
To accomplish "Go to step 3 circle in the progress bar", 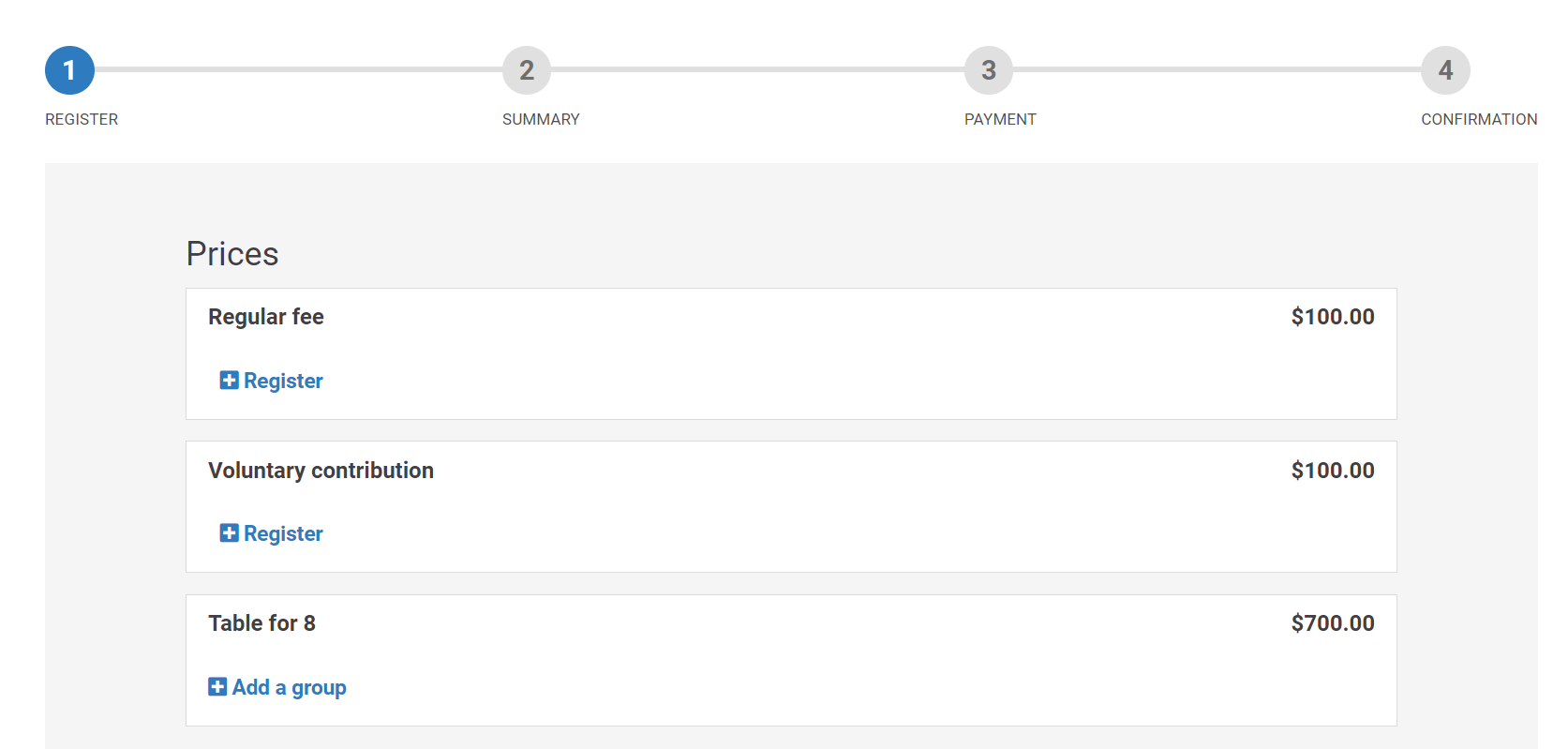I will pyautogui.click(x=989, y=70).
